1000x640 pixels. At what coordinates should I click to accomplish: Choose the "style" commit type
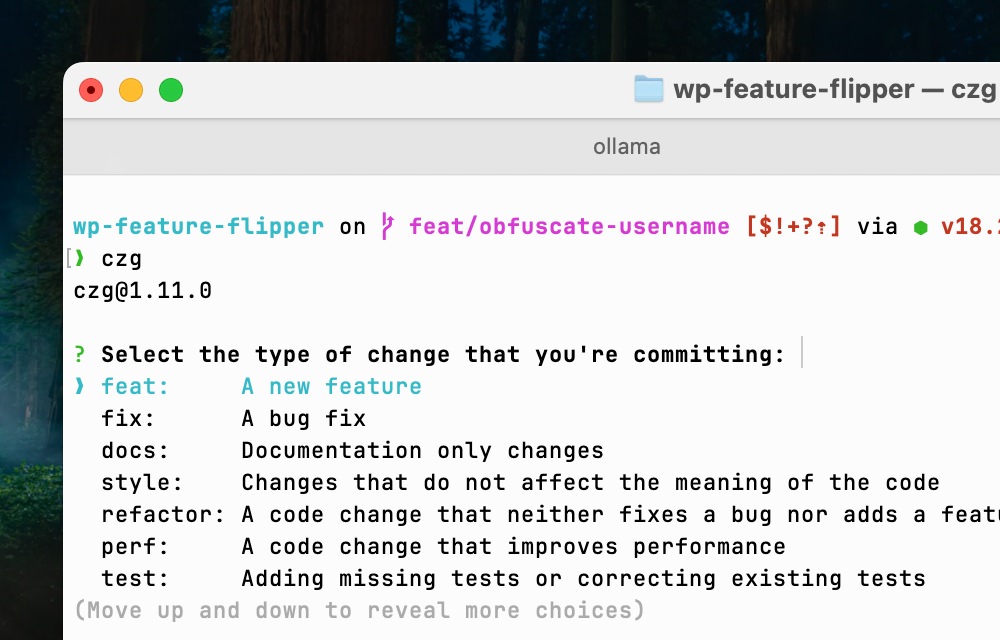pyautogui.click(x=142, y=483)
